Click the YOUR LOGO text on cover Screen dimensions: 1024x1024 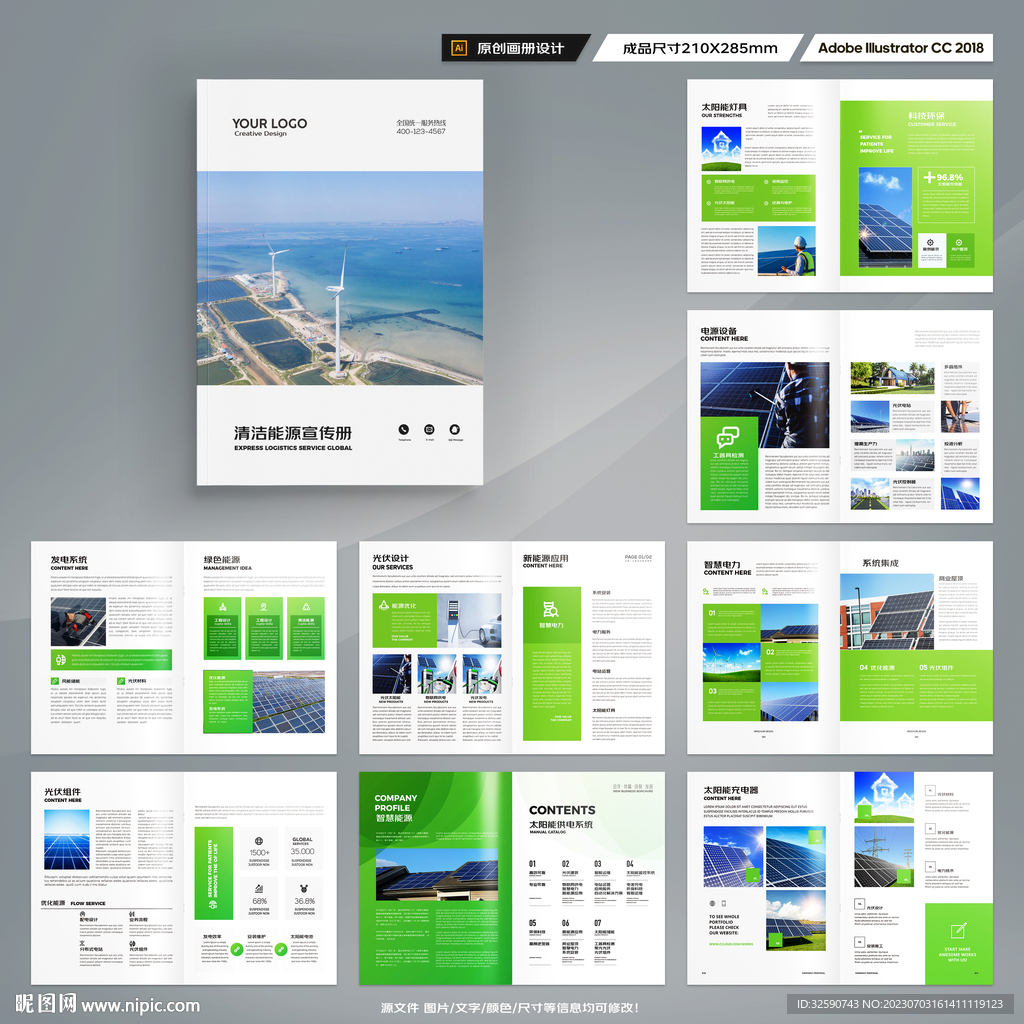[x=269, y=123]
